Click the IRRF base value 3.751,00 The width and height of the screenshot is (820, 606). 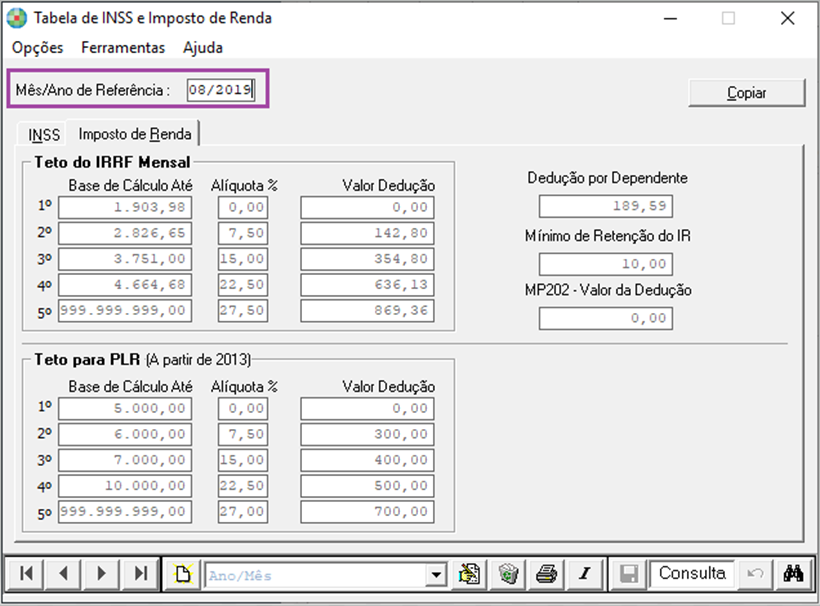coord(125,259)
